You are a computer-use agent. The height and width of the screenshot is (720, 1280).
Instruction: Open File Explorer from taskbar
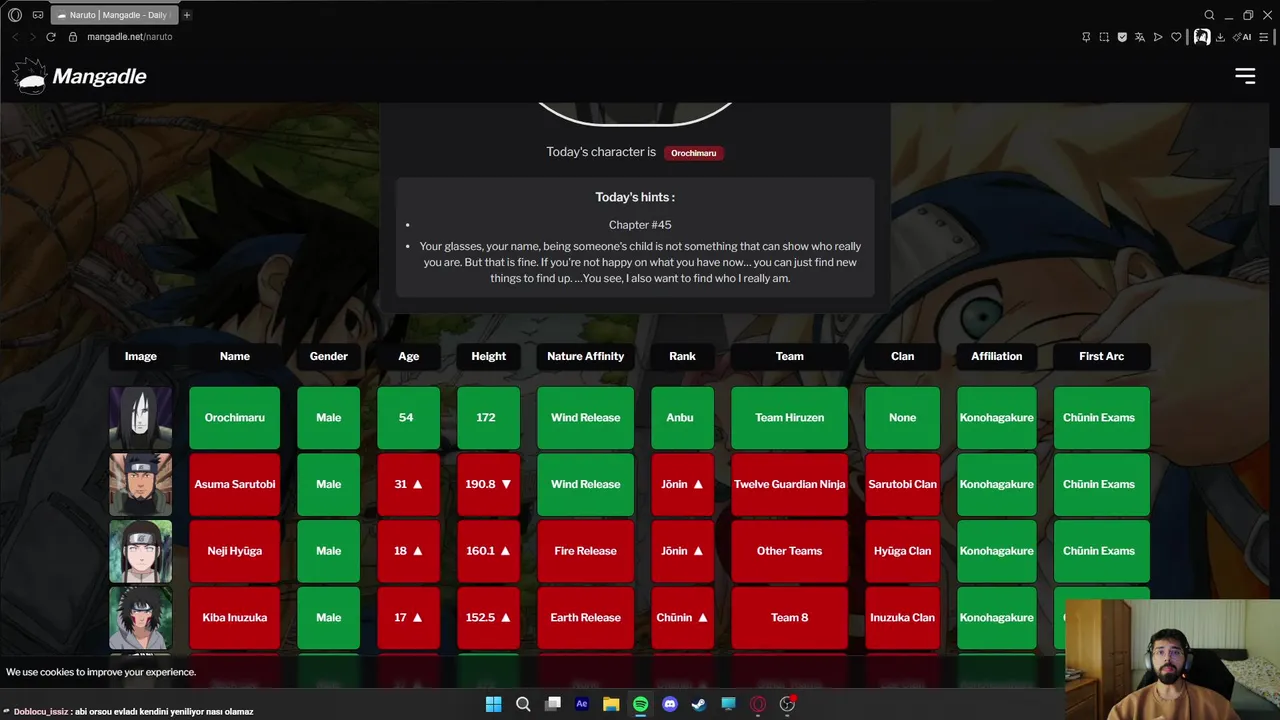[x=611, y=704]
